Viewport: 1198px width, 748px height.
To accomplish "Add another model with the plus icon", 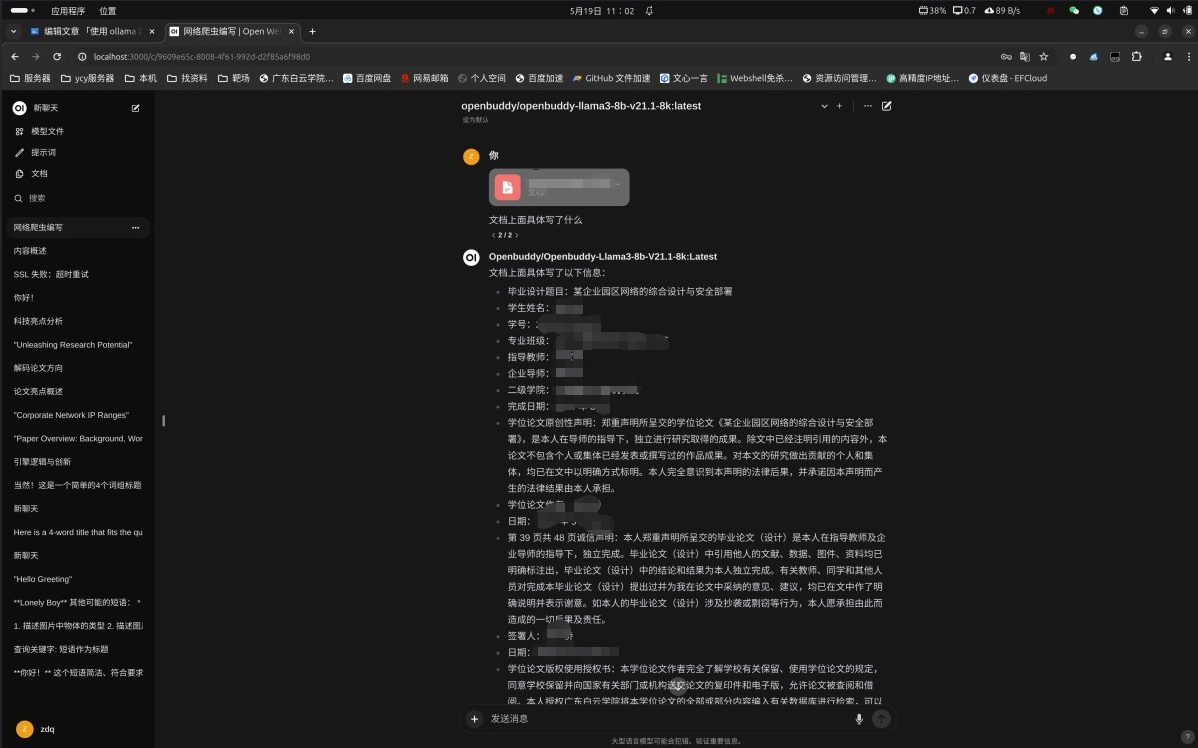I will pyautogui.click(x=839, y=106).
